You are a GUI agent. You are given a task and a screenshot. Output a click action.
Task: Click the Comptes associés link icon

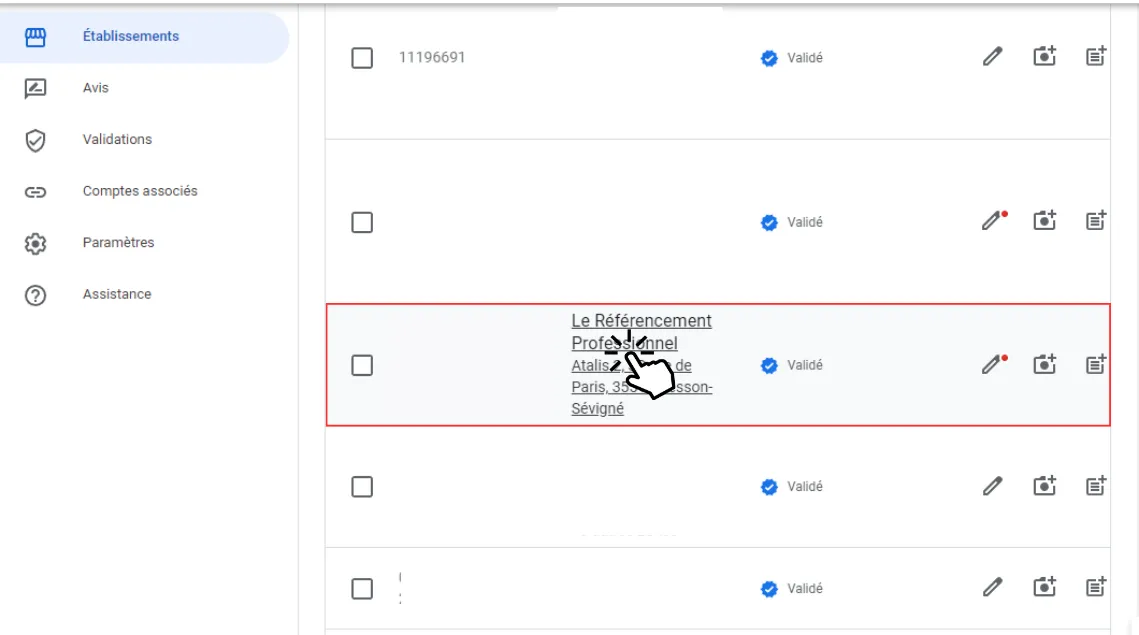pos(35,192)
